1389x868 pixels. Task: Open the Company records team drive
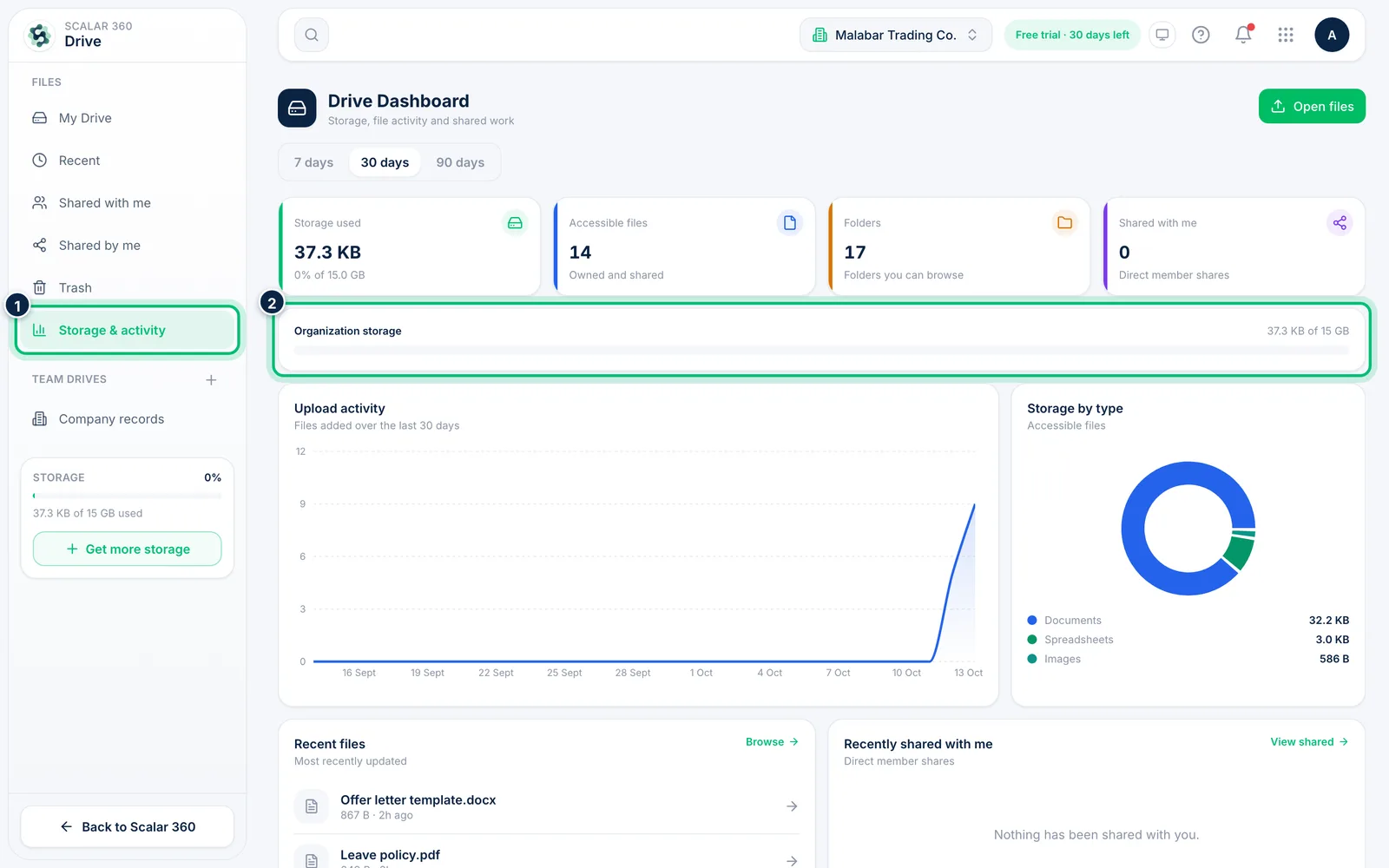[x=127, y=419]
